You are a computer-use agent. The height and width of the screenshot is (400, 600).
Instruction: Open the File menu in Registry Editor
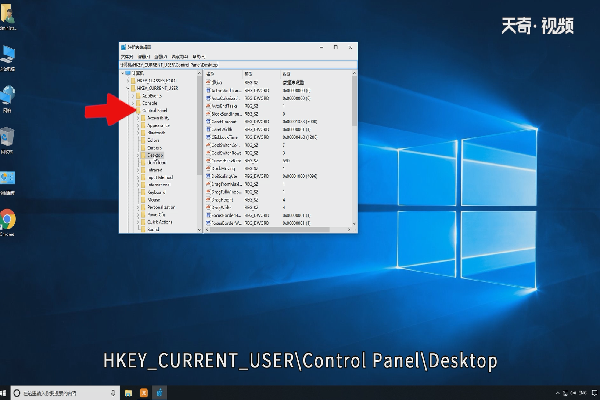pos(126,56)
